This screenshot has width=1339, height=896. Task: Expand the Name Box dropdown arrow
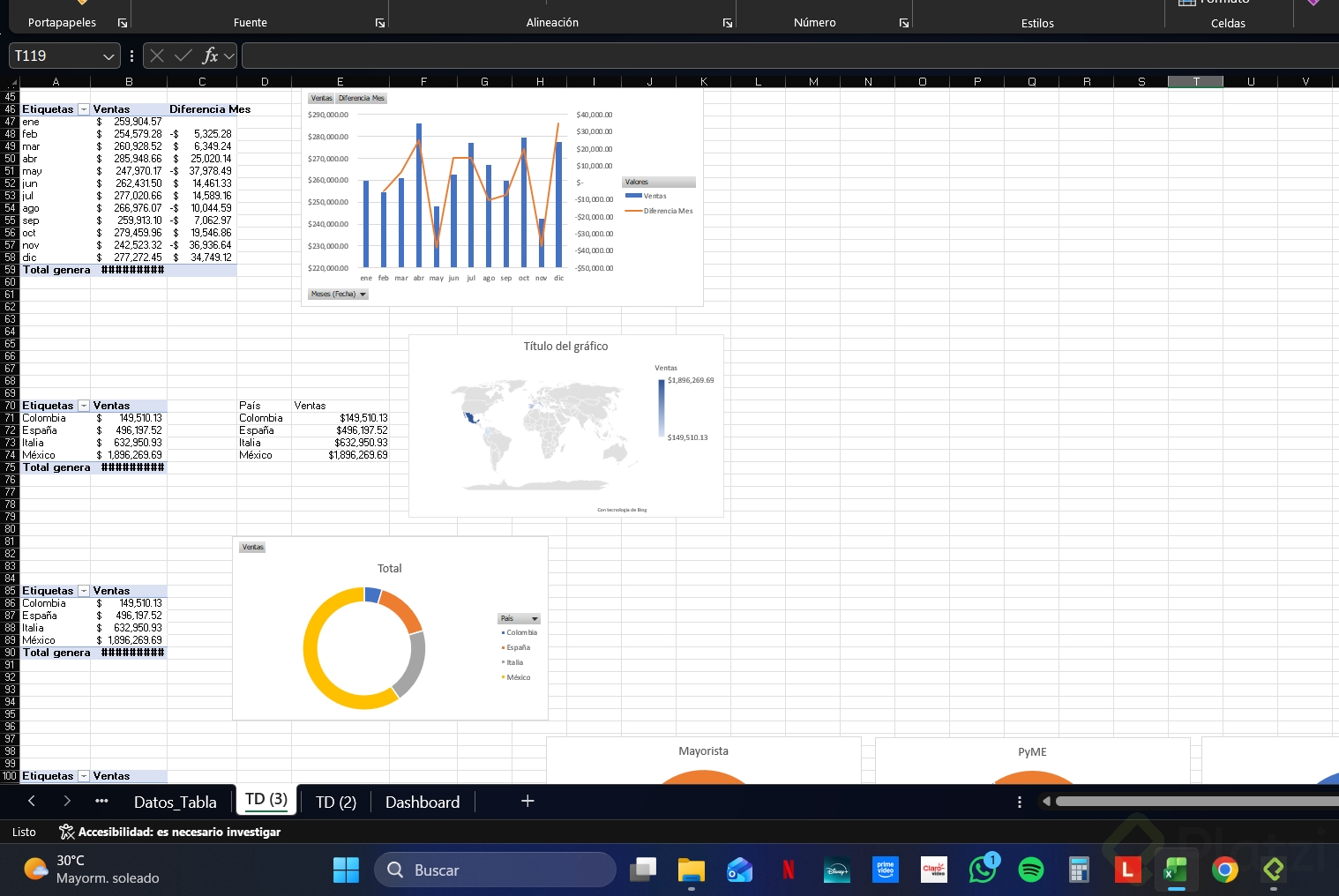point(108,56)
